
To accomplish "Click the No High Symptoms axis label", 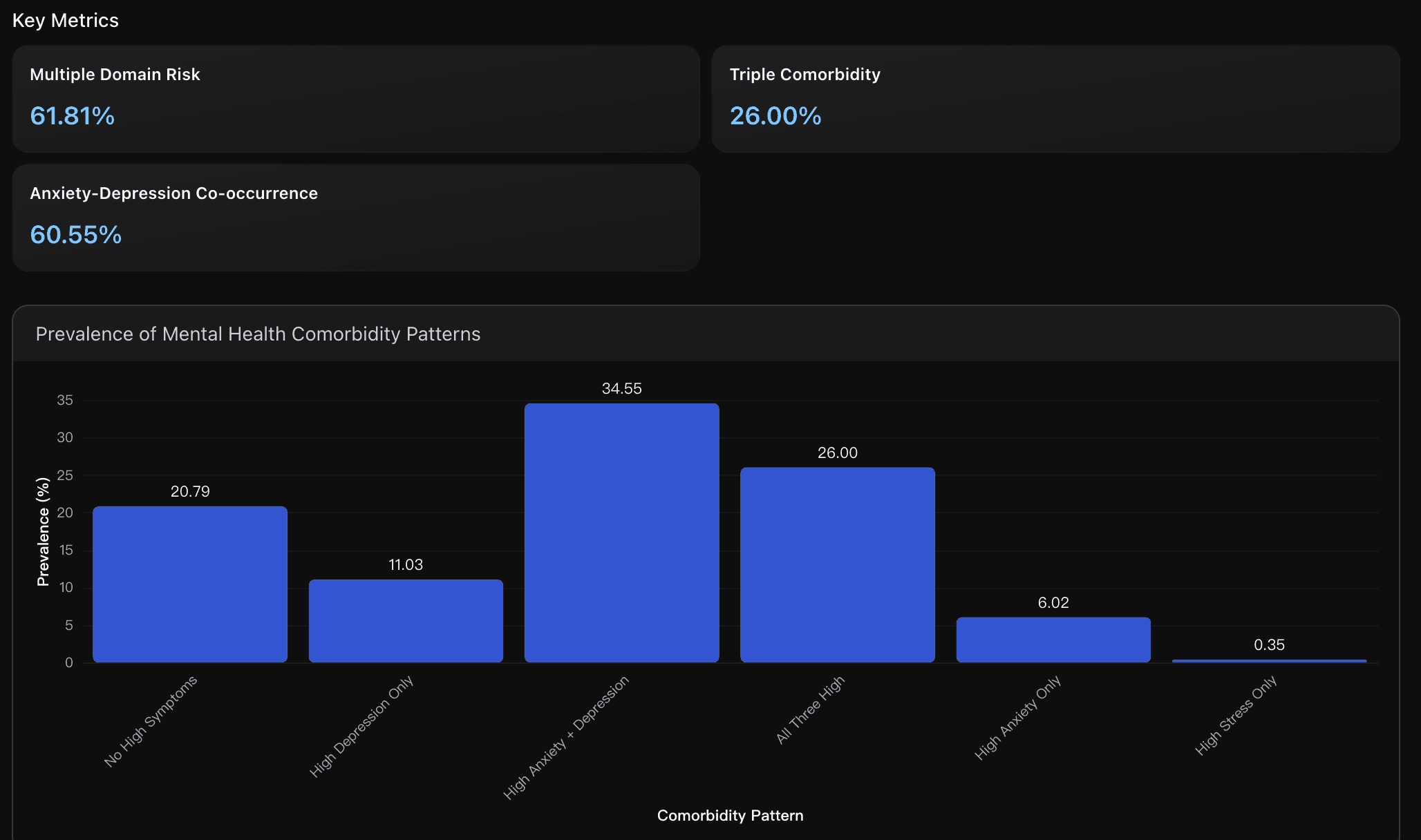I will 151,721.
